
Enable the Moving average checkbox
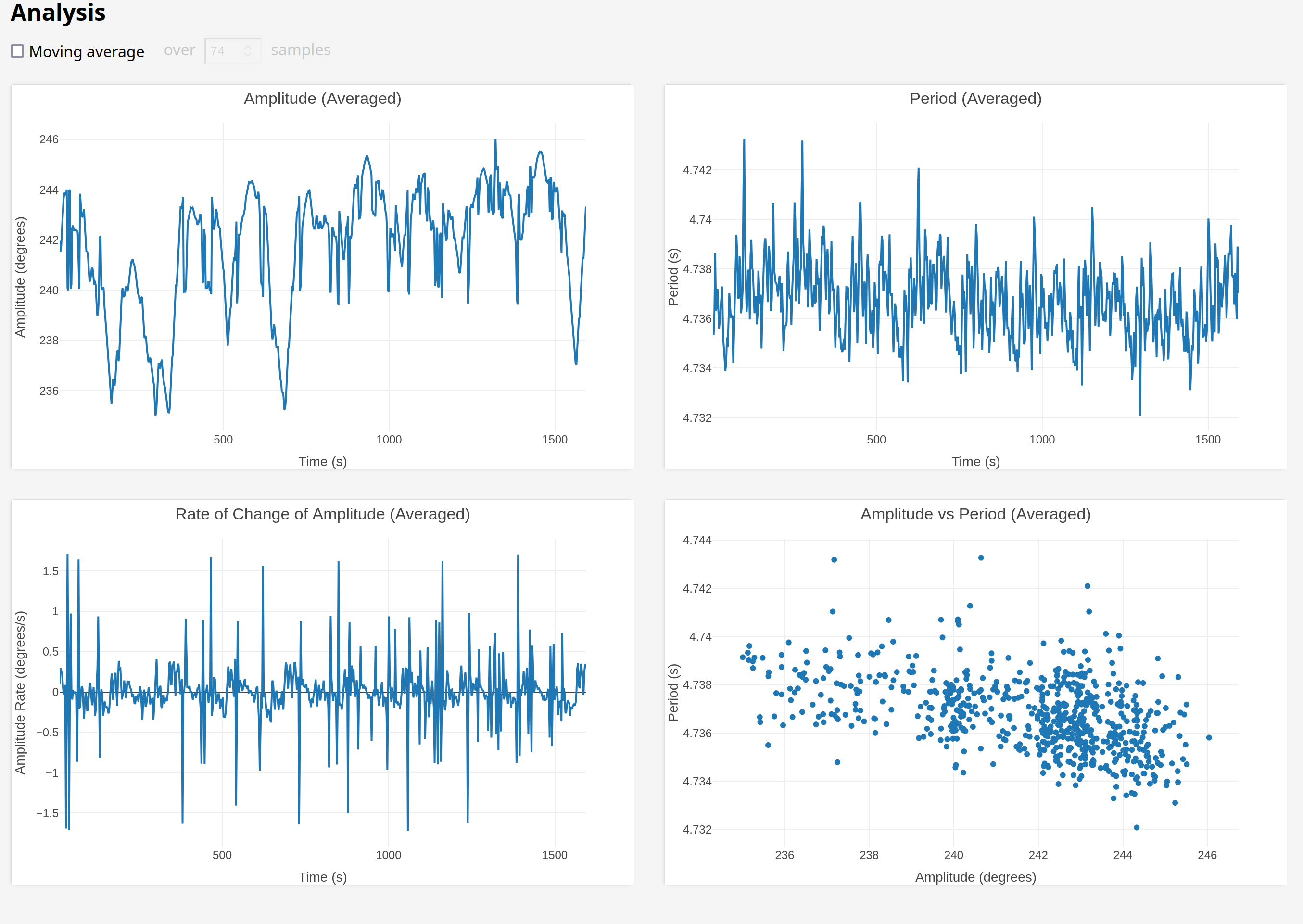(18, 51)
